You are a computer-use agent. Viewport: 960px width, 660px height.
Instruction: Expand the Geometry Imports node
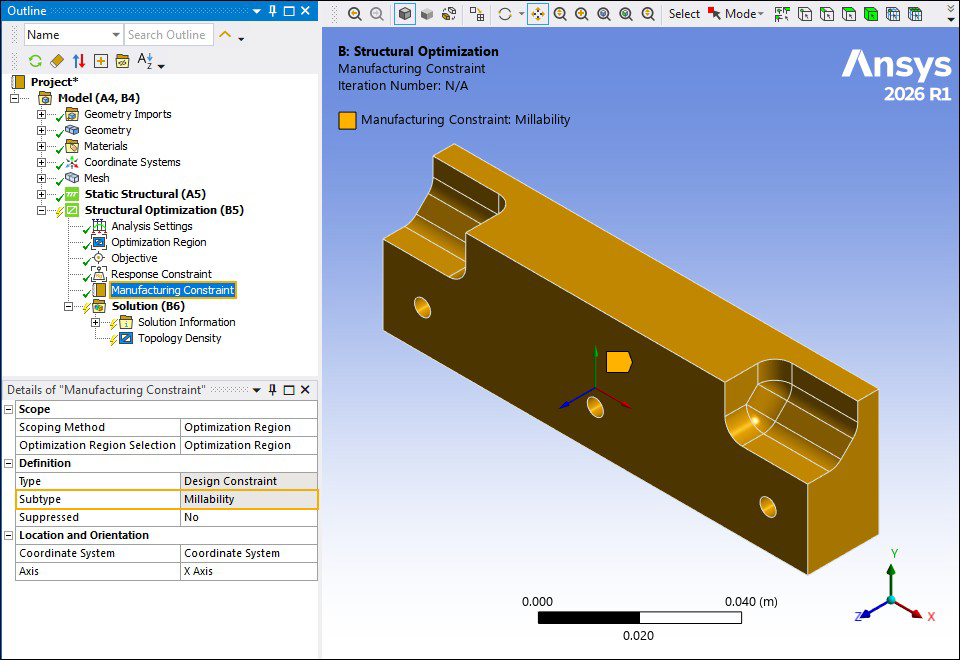pyautogui.click(x=41, y=114)
